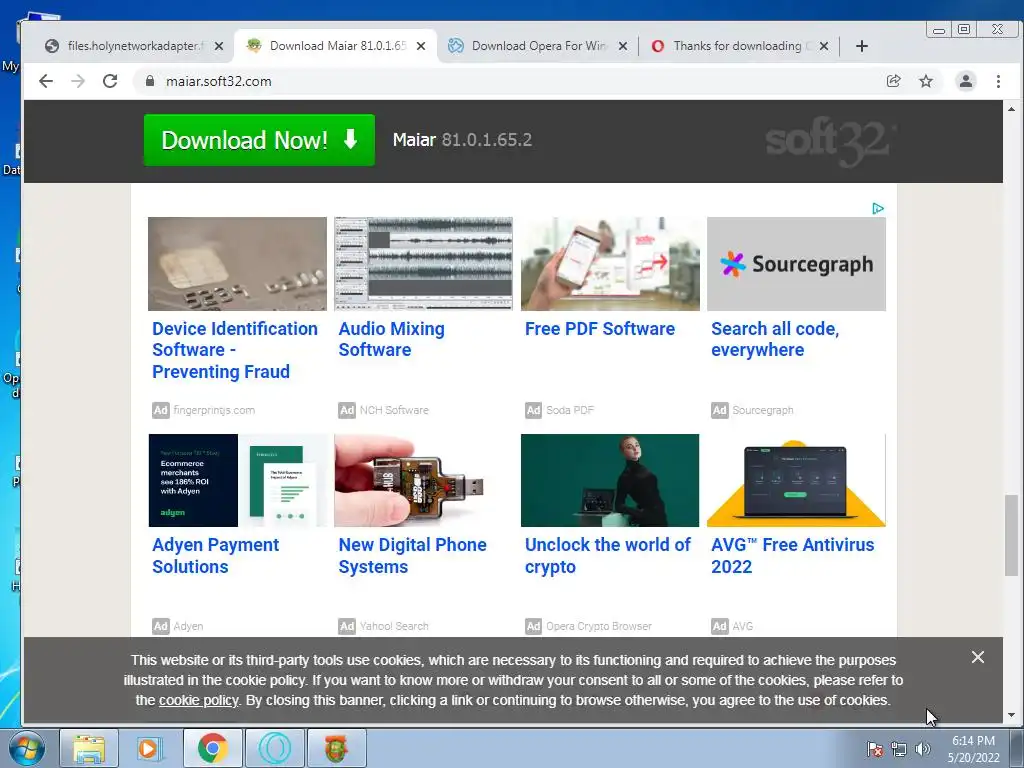Click the fingerprintjs.com advertiser label
The width and height of the screenshot is (1024, 768).
(214, 410)
